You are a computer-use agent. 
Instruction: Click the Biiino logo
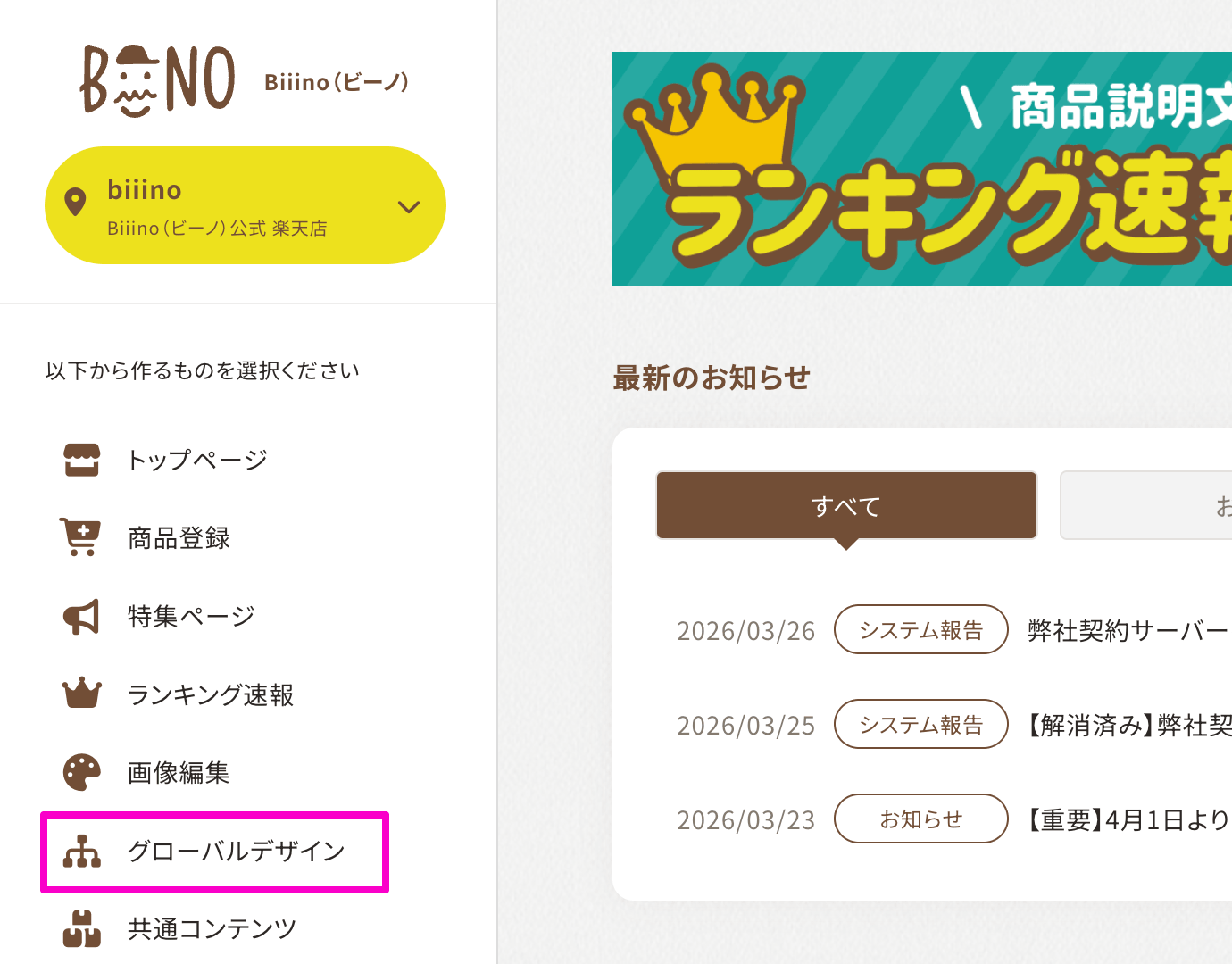pos(158,80)
